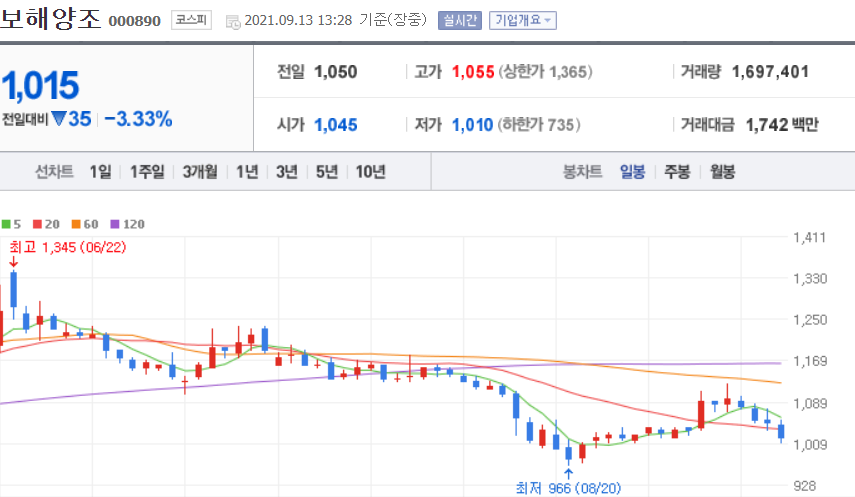Viewport: 855px width, 497px height.
Task: Click the 1,169 price axis label
Action: click(810, 361)
